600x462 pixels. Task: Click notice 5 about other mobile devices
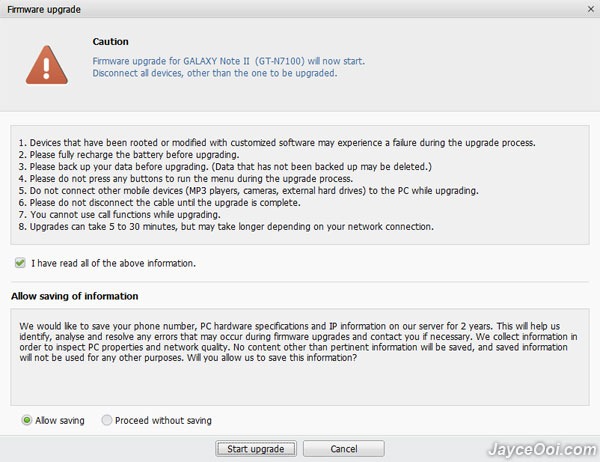point(248,190)
